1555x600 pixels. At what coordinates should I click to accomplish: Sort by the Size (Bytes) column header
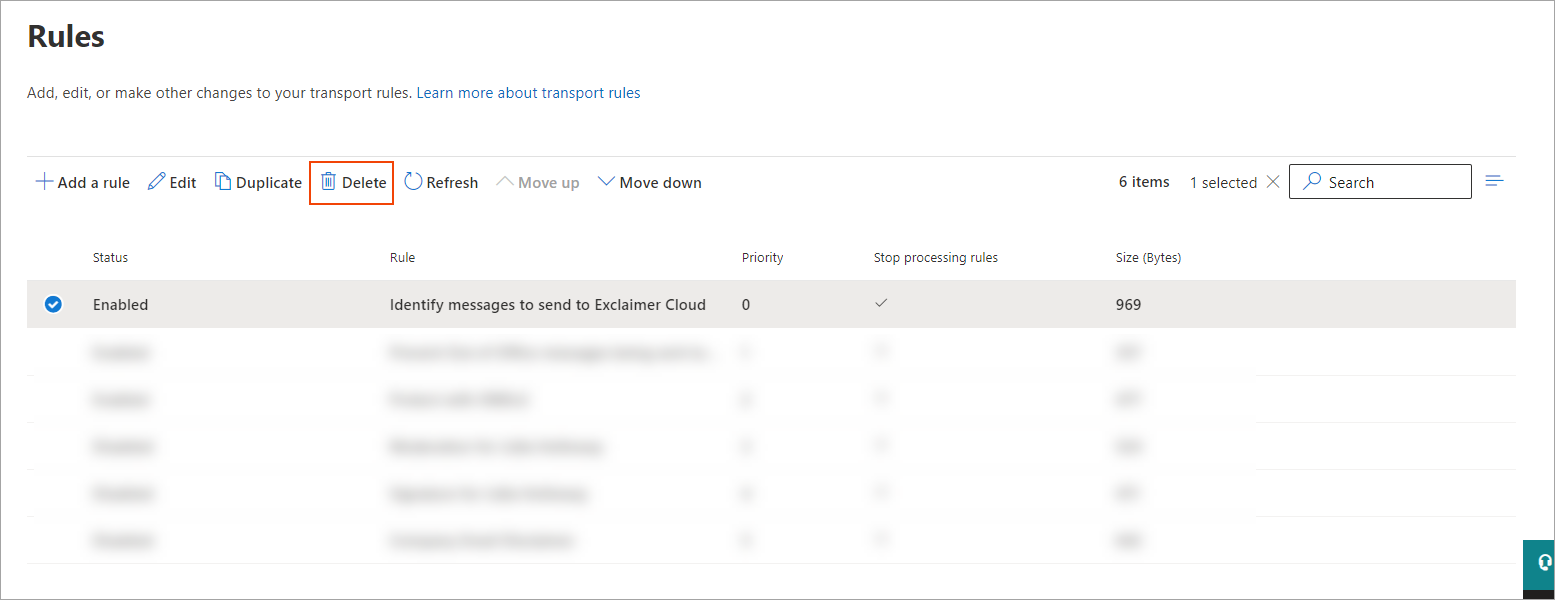(x=1148, y=258)
